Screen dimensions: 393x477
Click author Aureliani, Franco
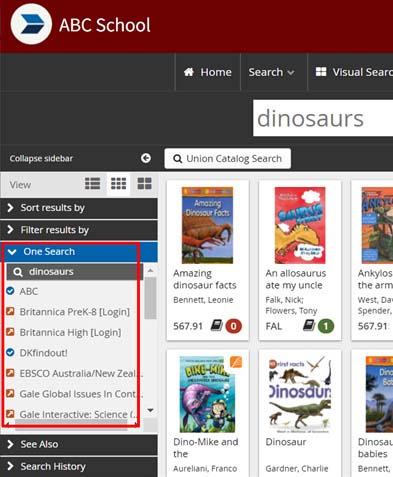205,469
